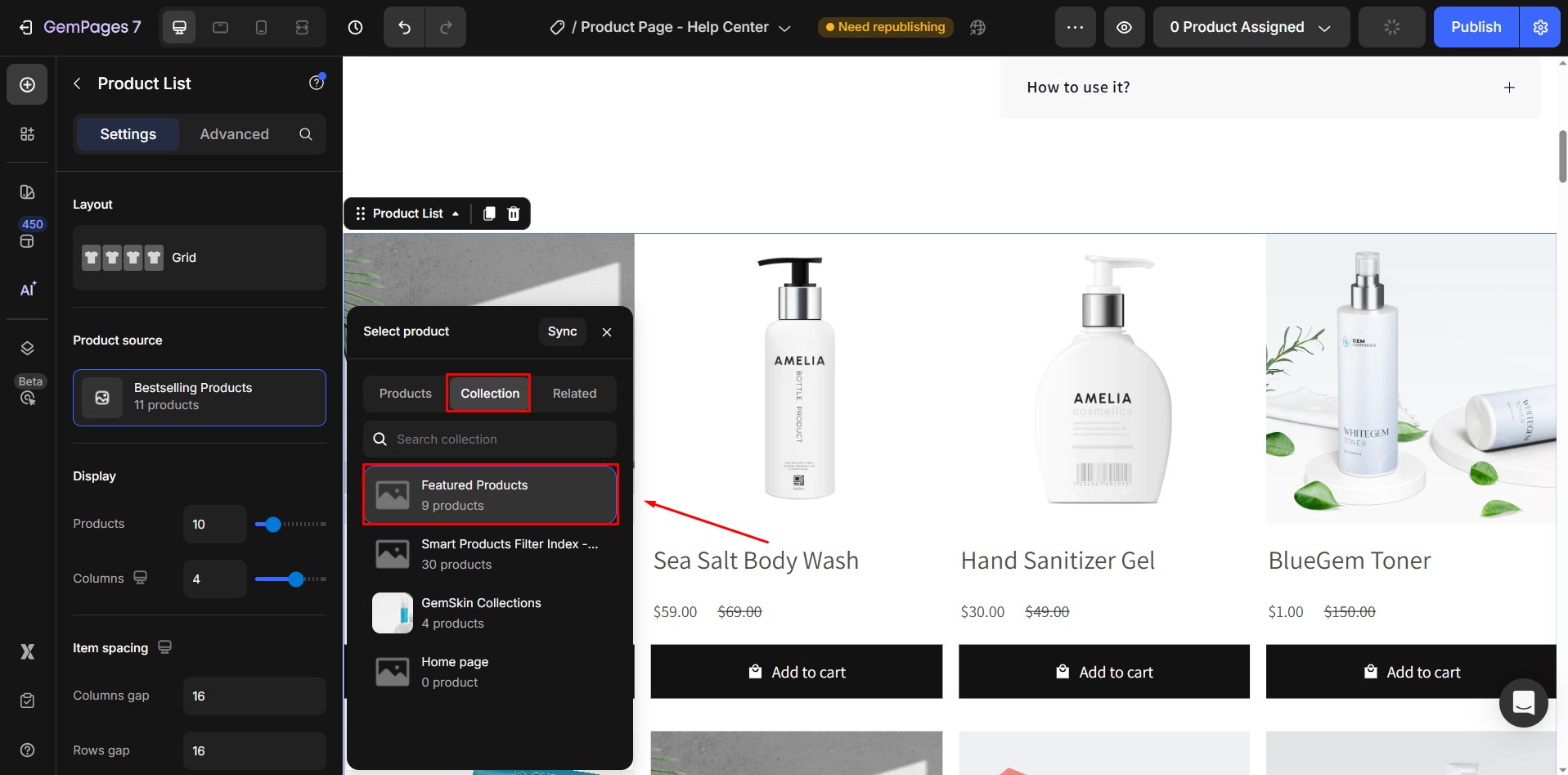1568x775 pixels.
Task: Expand the How to use it accordion
Action: point(1509,88)
